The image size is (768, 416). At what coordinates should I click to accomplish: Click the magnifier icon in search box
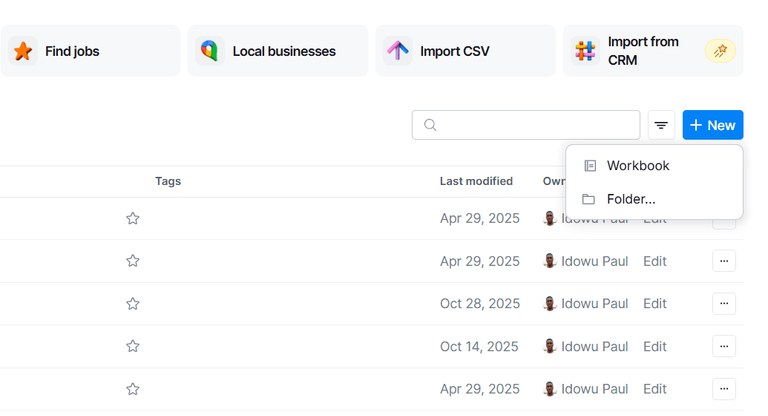pyautogui.click(x=430, y=125)
